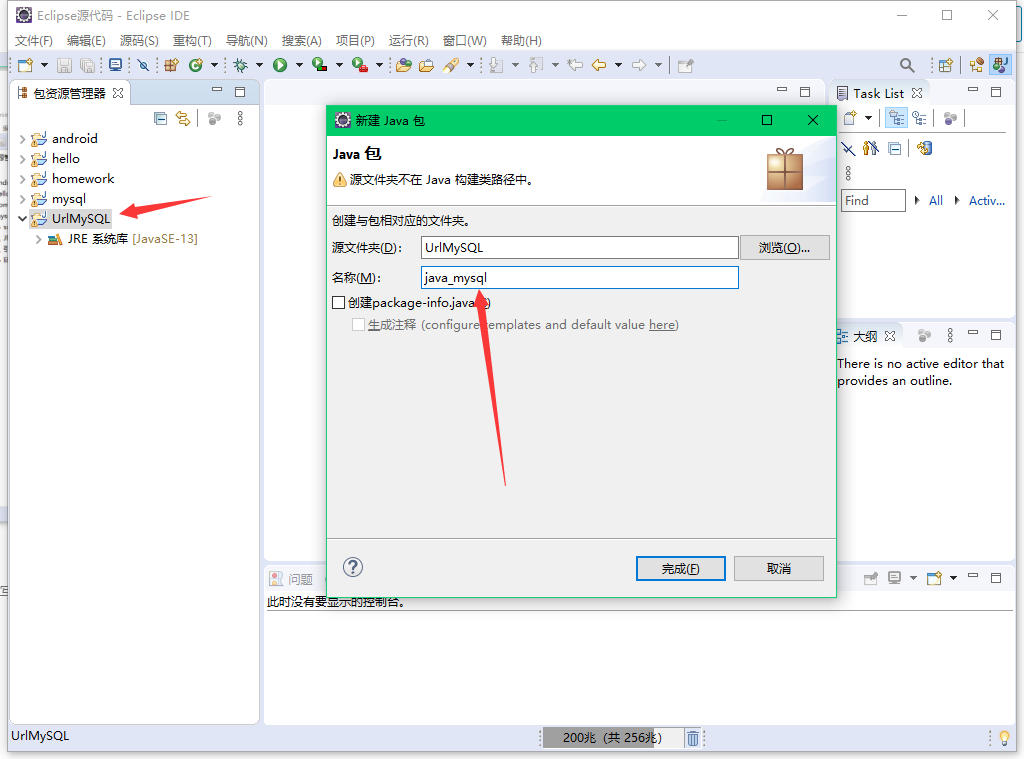Open the Search icon near top right
This screenshot has height=759, width=1024.
(906, 64)
